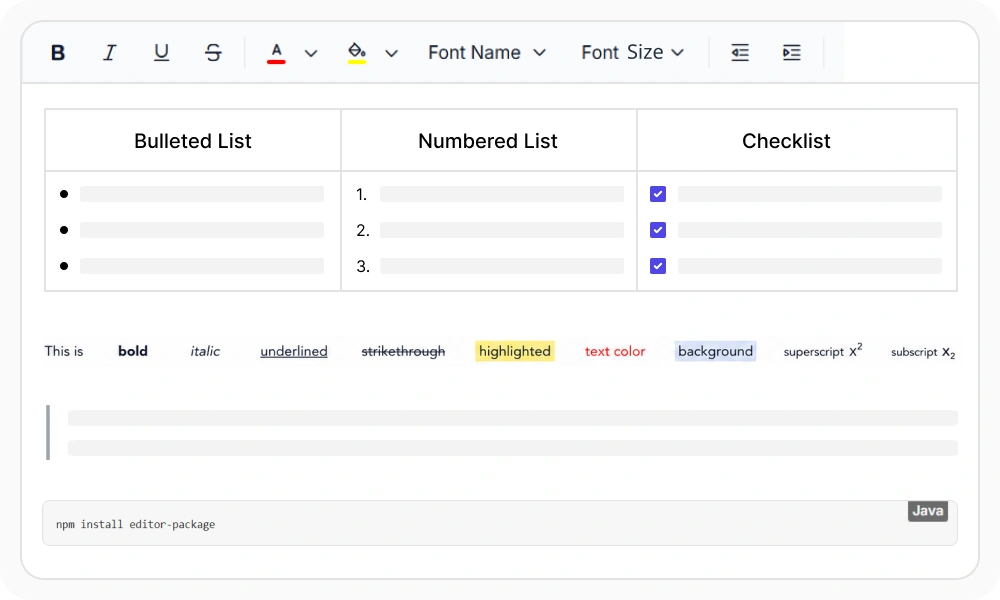Image resolution: width=1000 pixels, height=600 pixels.
Task: Open font color dropdown arrow
Action: (311, 54)
